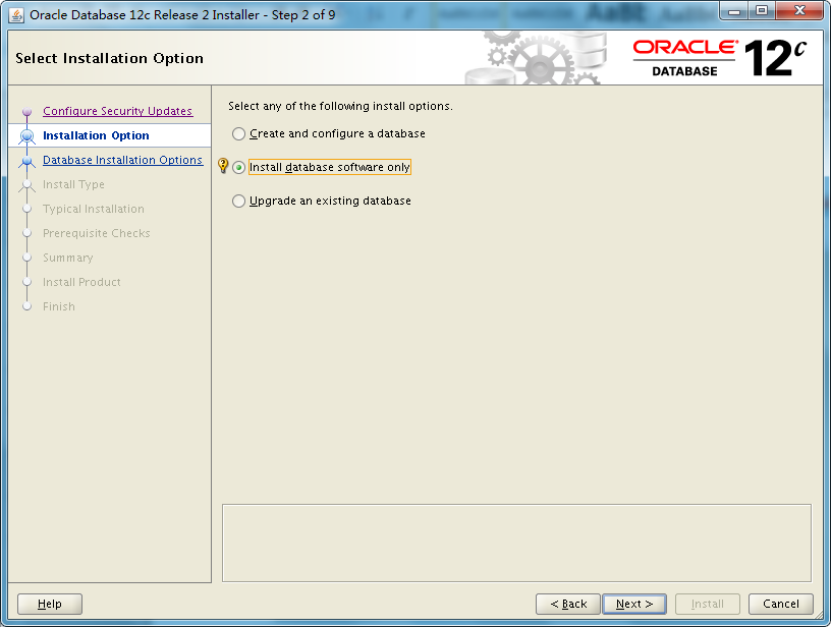The width and height of the screenshot is (831, 627).
Task: Click the Configure Security Updates step bullet
Action: [x=27, y=113]
